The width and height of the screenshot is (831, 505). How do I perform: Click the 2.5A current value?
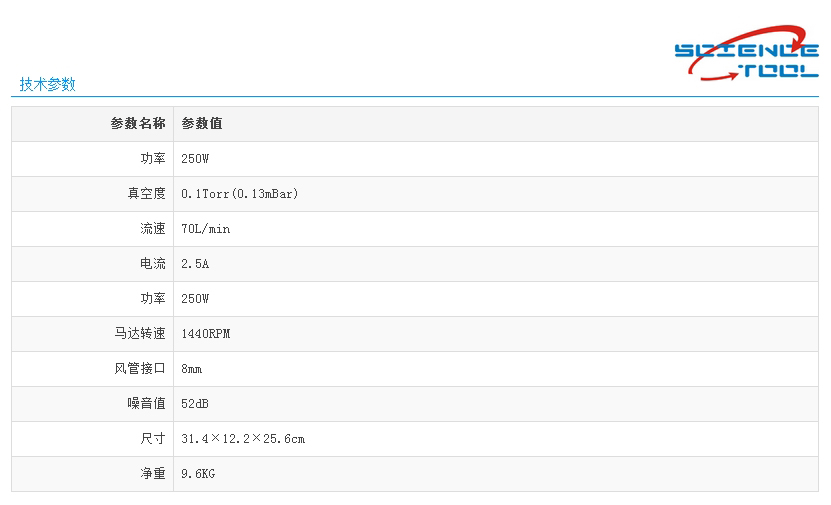pyautogui.click(x=195, y=264)
